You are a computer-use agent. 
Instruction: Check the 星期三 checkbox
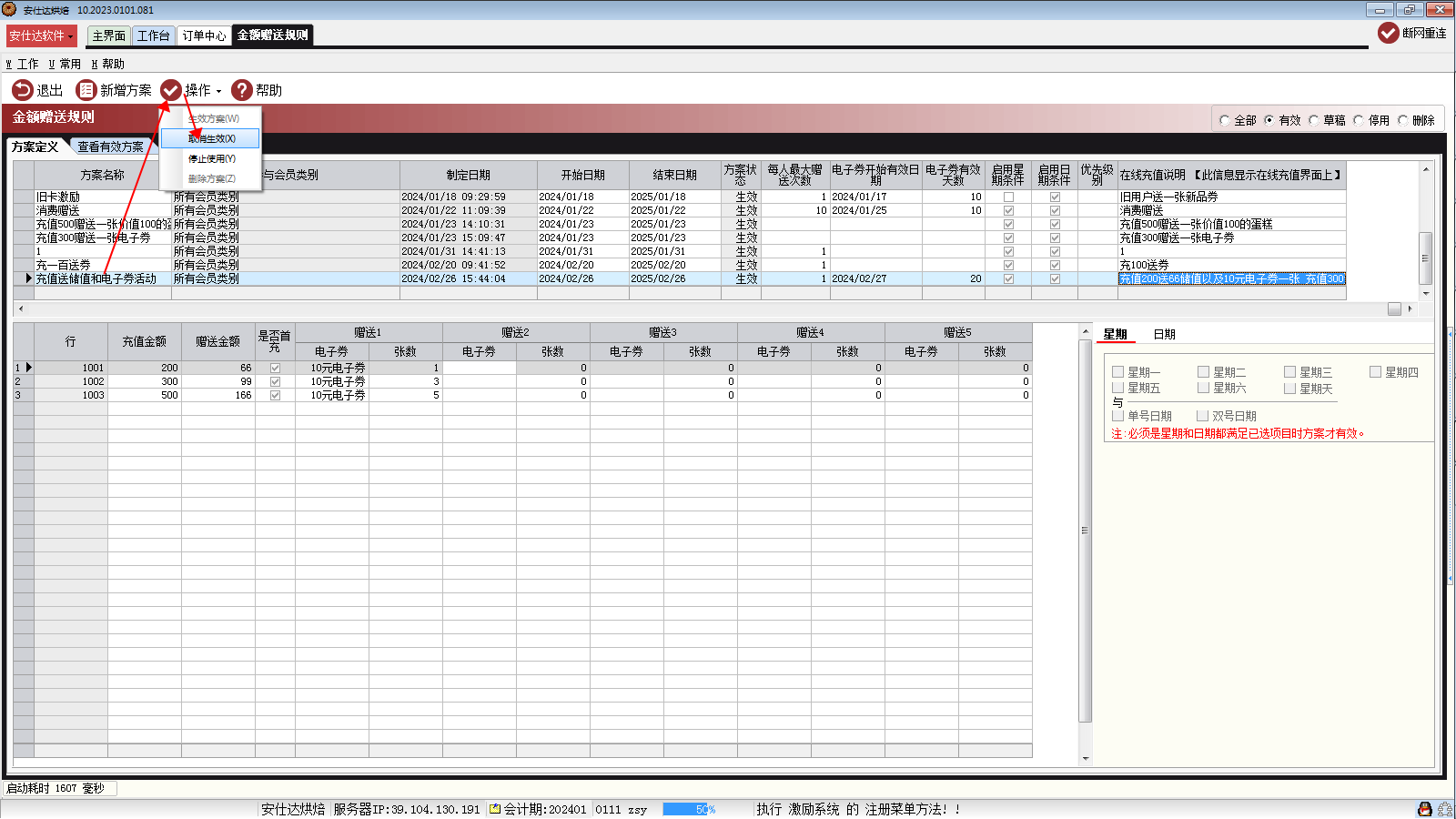1290,372
